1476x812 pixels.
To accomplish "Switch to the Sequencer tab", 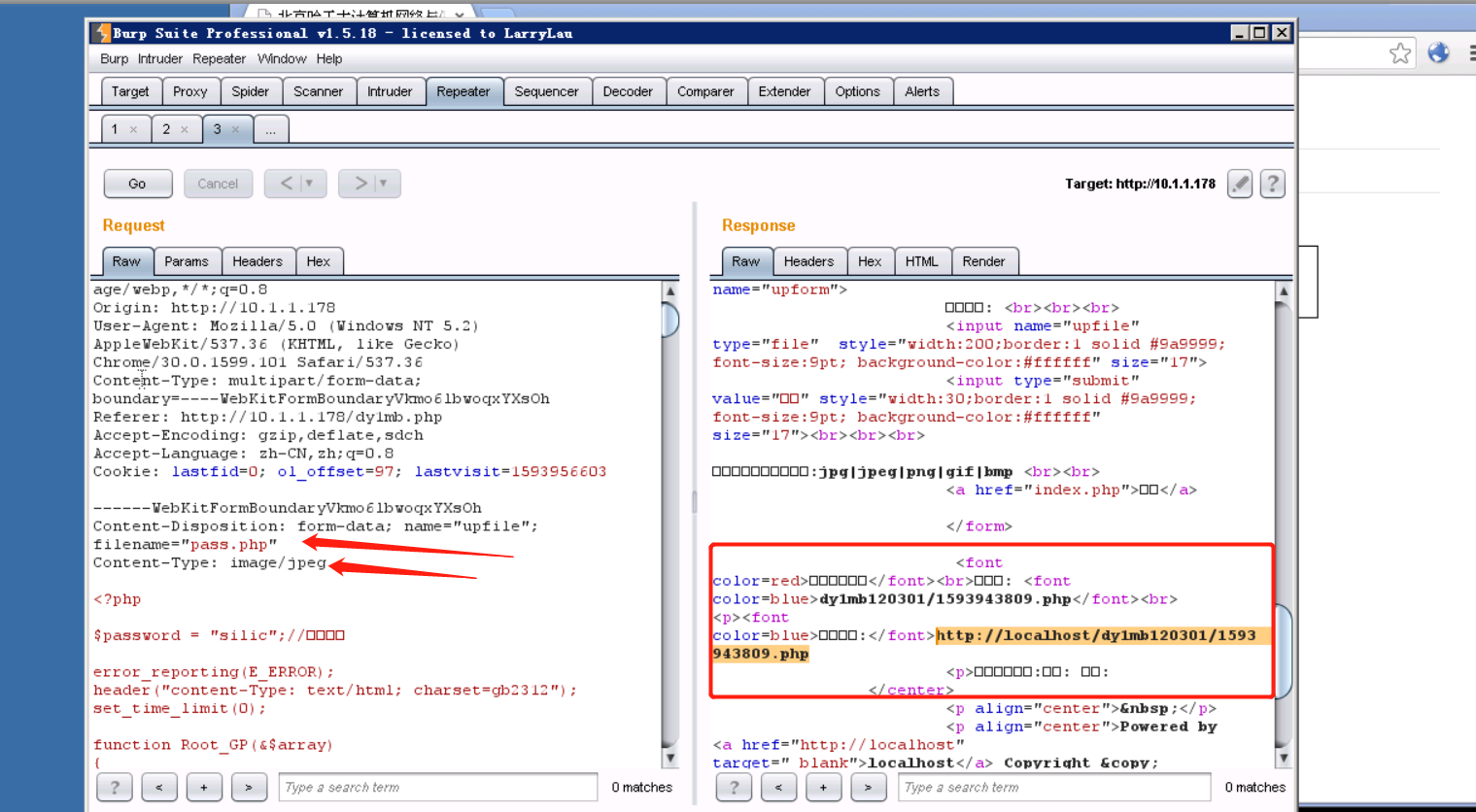I will coord(546,91).
